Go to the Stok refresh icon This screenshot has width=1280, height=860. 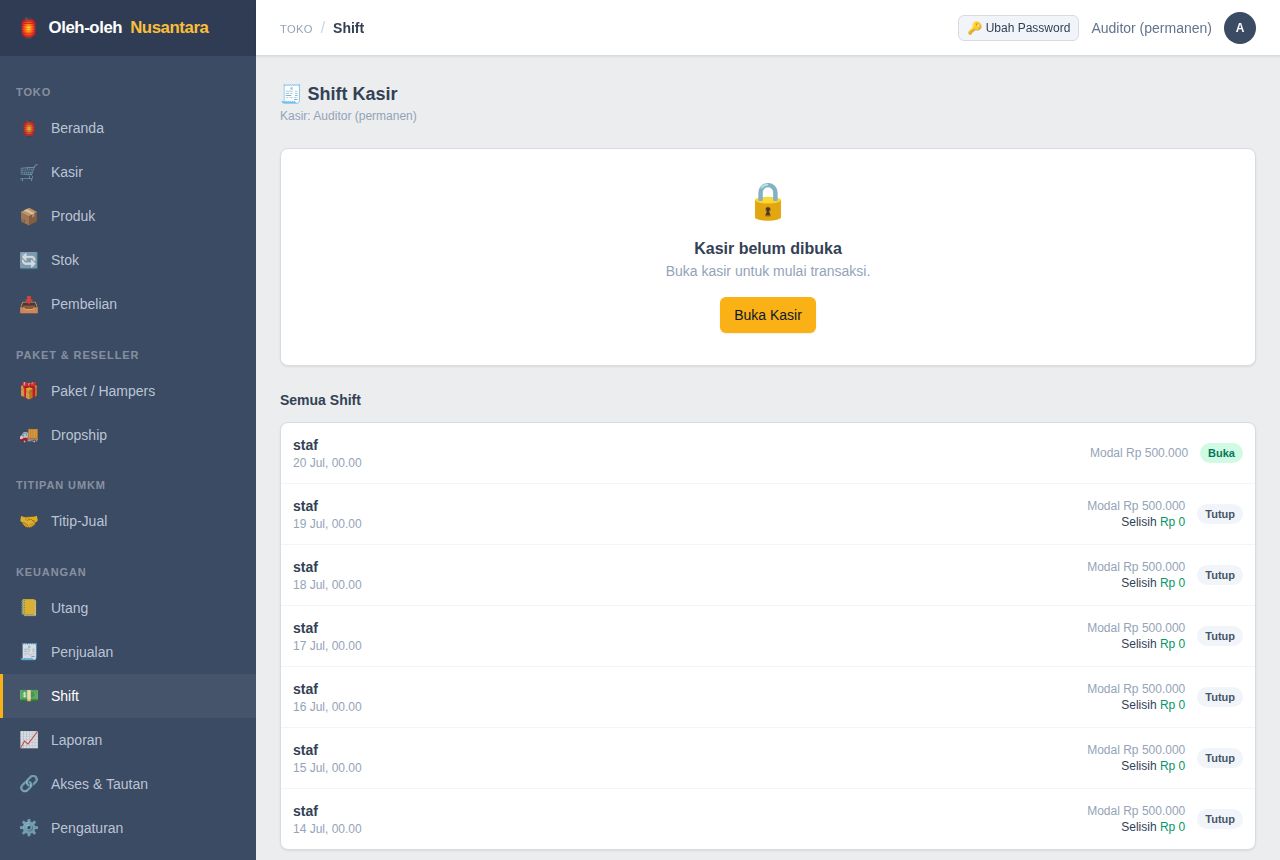point(29,260)
